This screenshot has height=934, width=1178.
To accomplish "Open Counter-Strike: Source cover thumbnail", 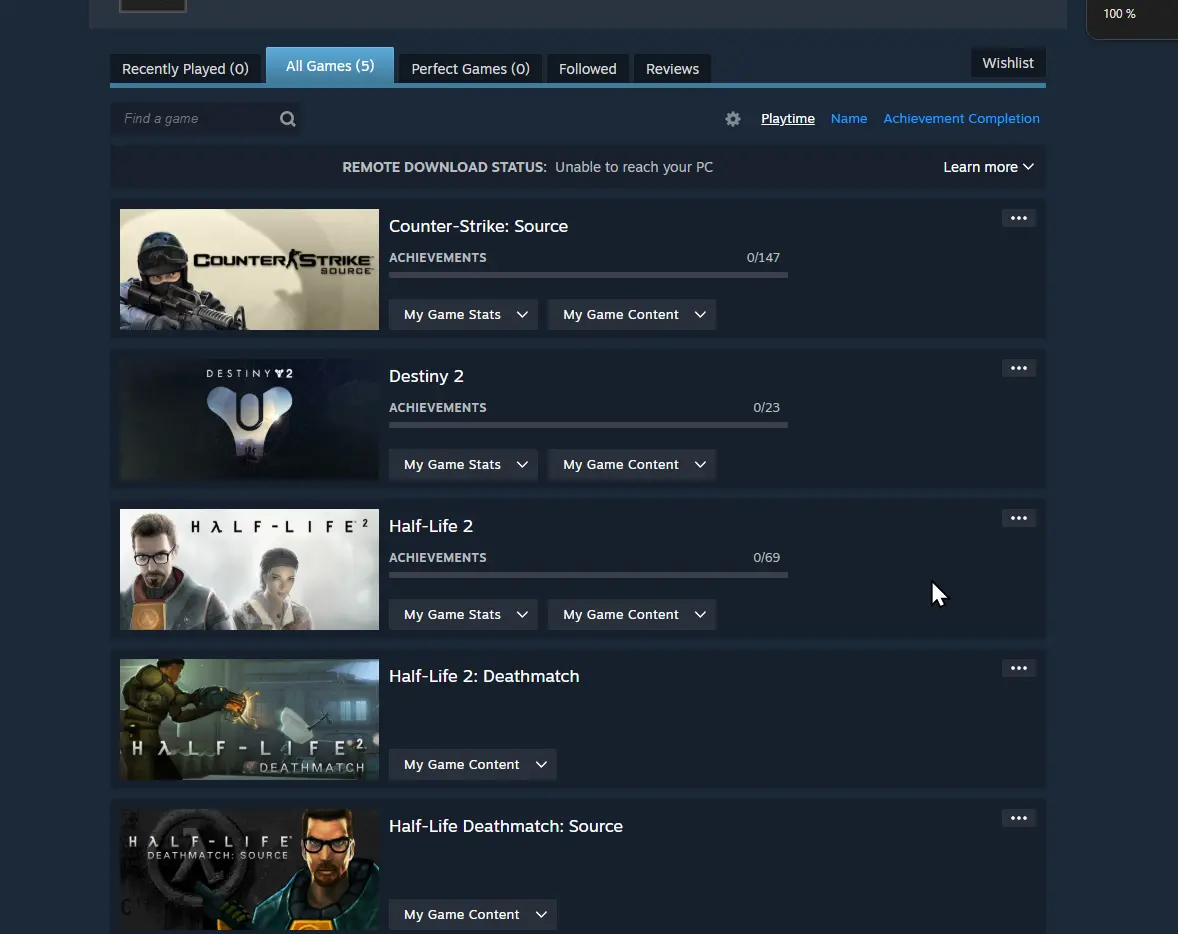I will click(249, 269).
